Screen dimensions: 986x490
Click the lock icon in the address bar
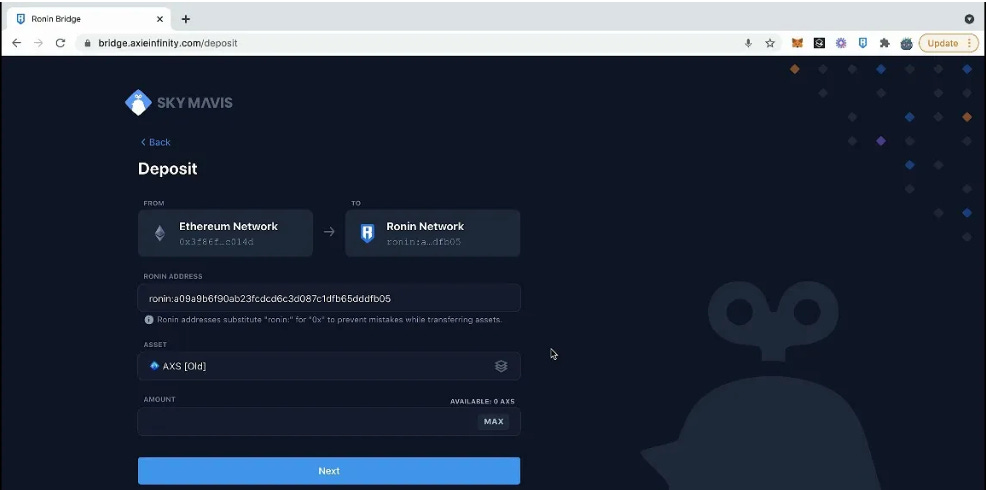coord(87,43)
